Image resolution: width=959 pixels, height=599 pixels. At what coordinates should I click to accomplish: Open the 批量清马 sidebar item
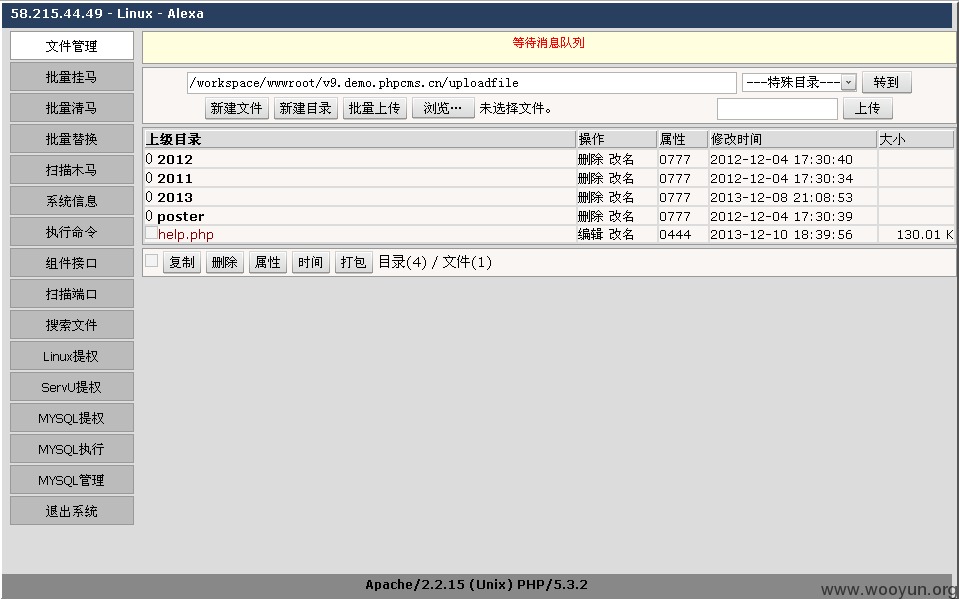click(x=72, y=108)
